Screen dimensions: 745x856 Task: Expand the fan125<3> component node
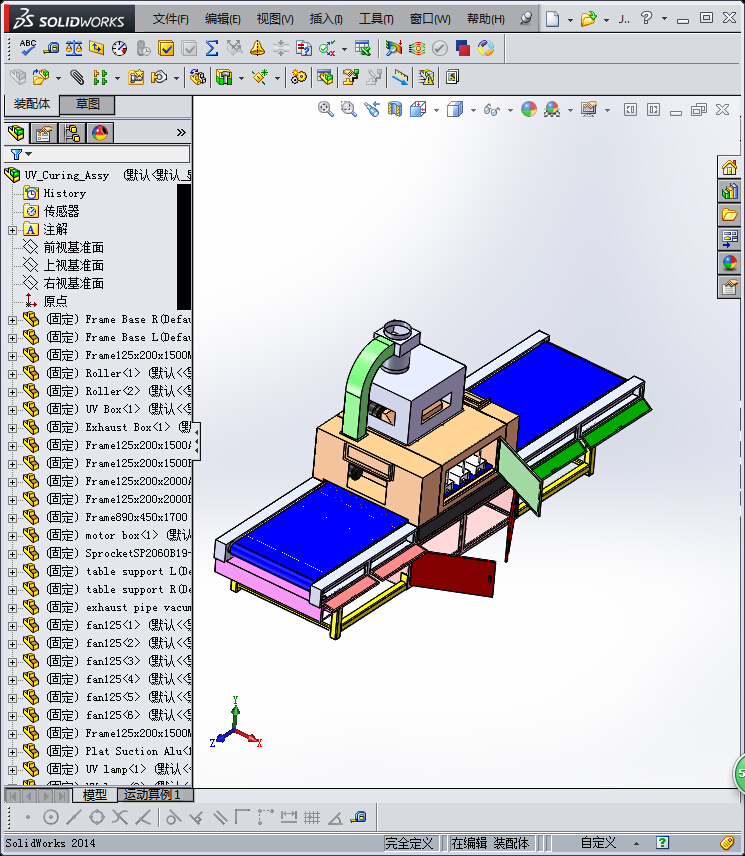(x=12, y=662)
